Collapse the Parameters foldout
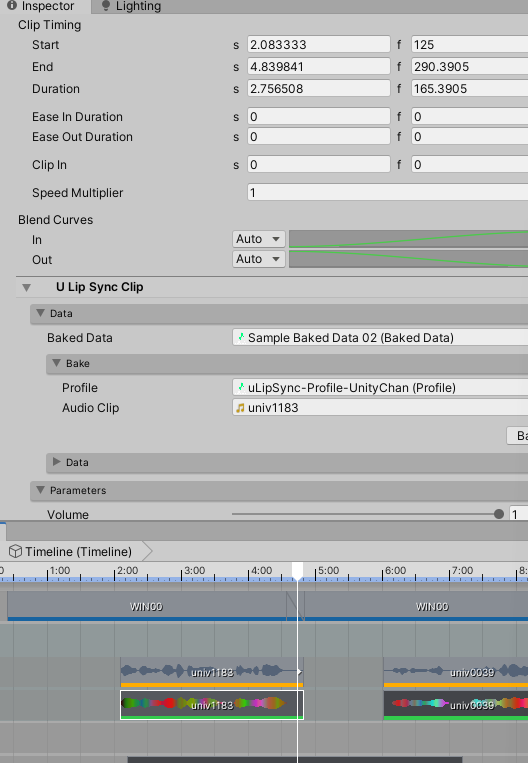This screenshot has width=528, height=763. tap(41, 490)
